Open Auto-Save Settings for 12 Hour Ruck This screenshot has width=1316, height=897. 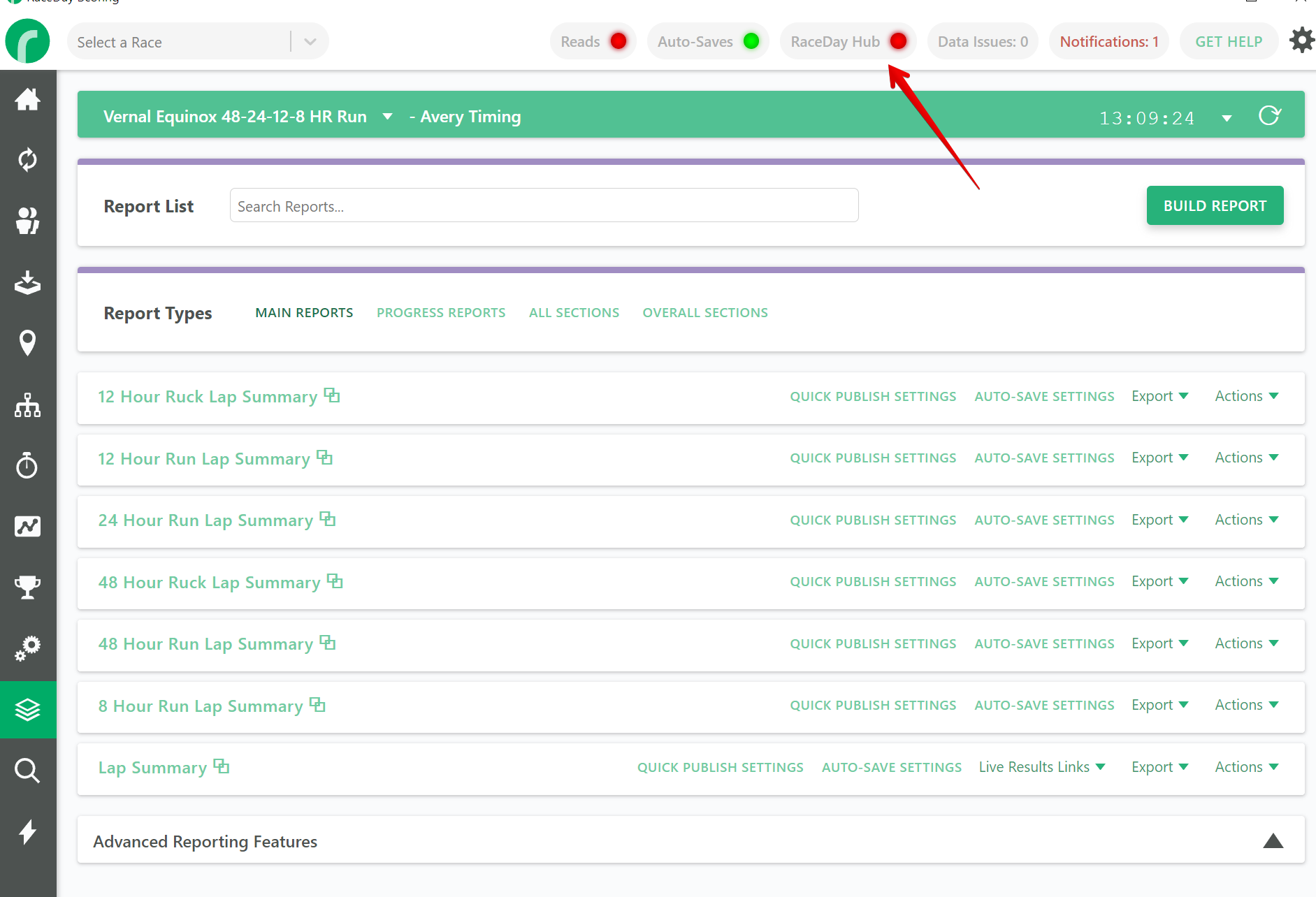[1044, 396]
